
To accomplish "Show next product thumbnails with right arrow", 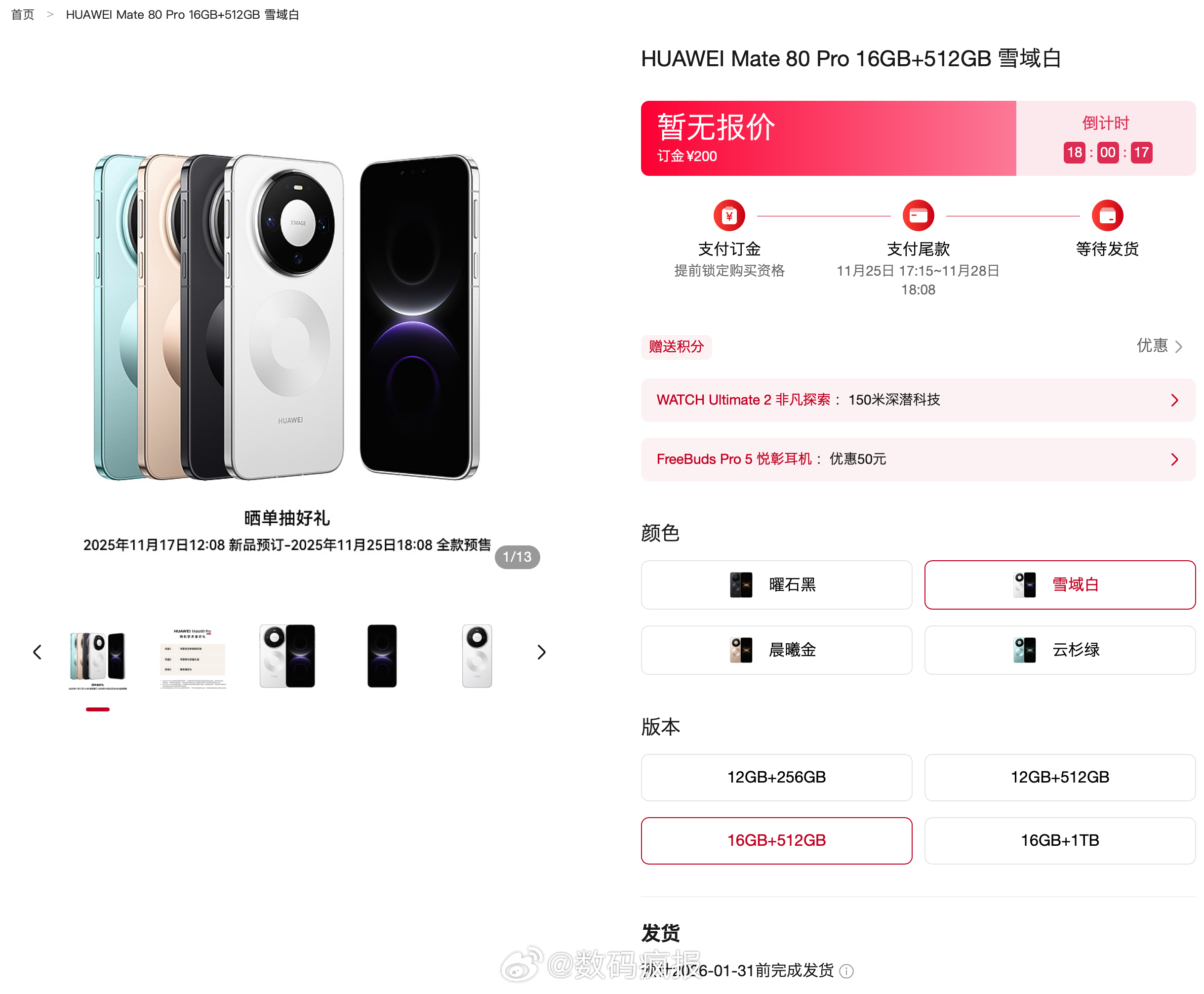I will coord(541,652).
